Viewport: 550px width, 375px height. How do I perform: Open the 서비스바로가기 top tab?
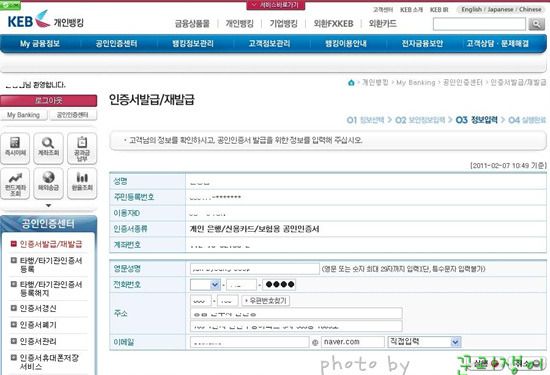coord(276,5)
